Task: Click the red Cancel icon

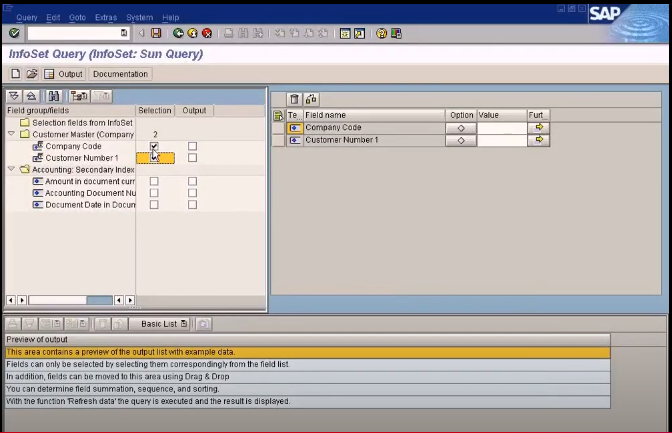Action: coord(207,33)
